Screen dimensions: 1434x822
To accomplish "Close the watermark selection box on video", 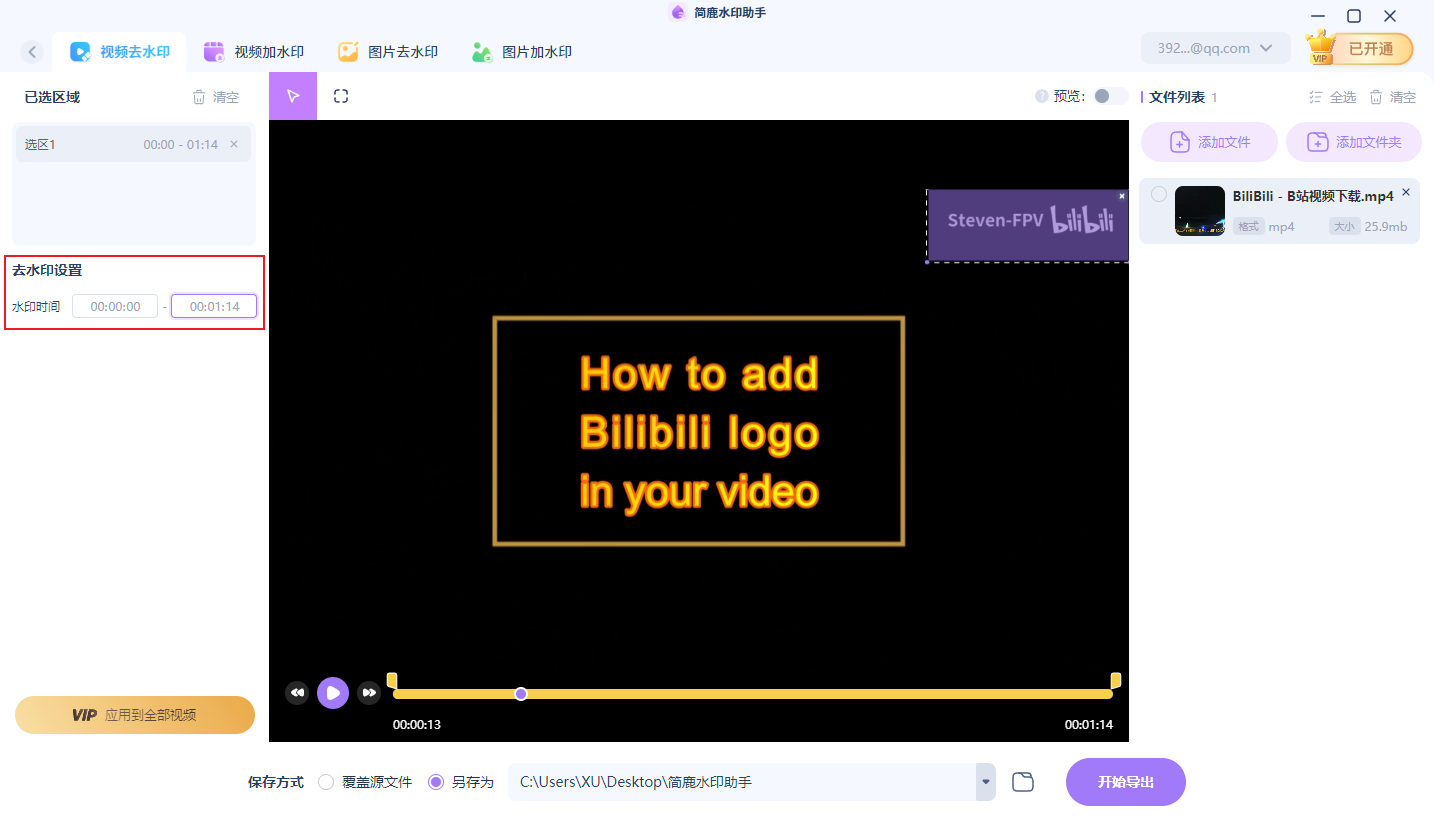I will pos(1122,196).
